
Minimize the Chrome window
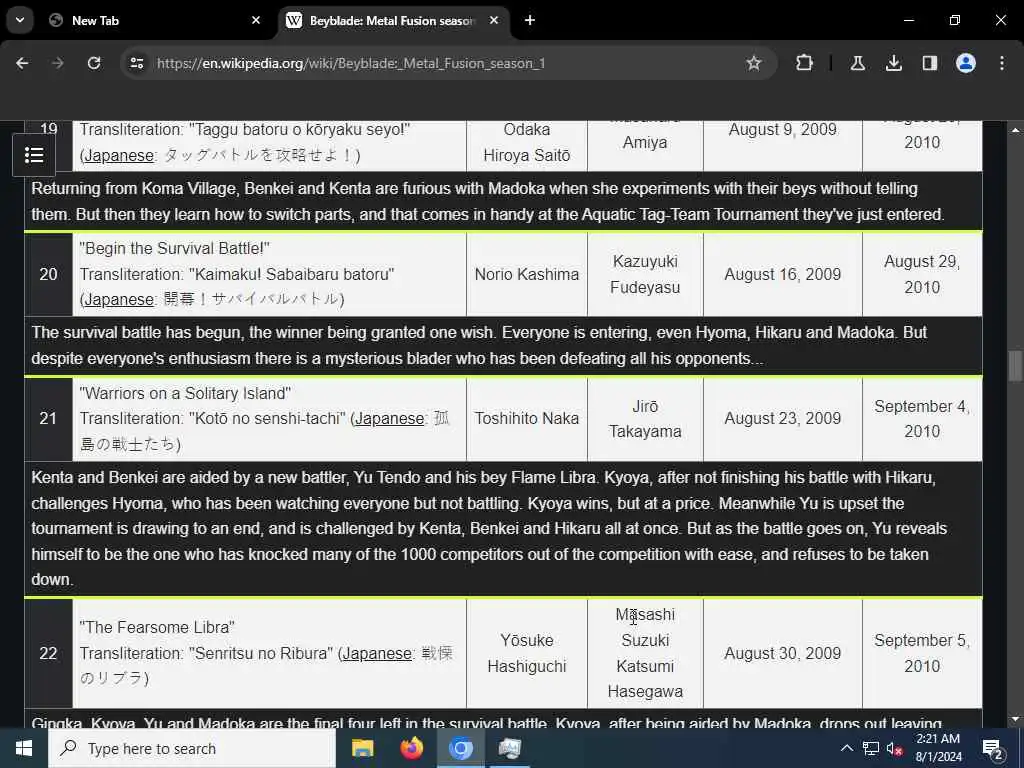coord(908,20)
